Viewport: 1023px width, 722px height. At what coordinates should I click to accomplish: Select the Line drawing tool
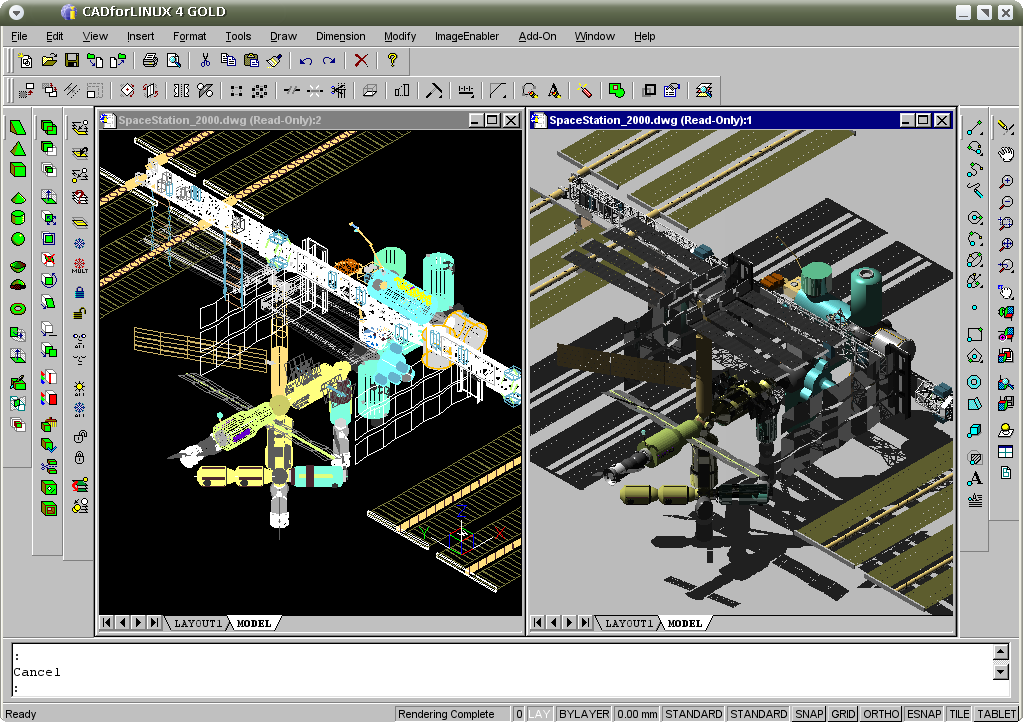tap(975, 128)
